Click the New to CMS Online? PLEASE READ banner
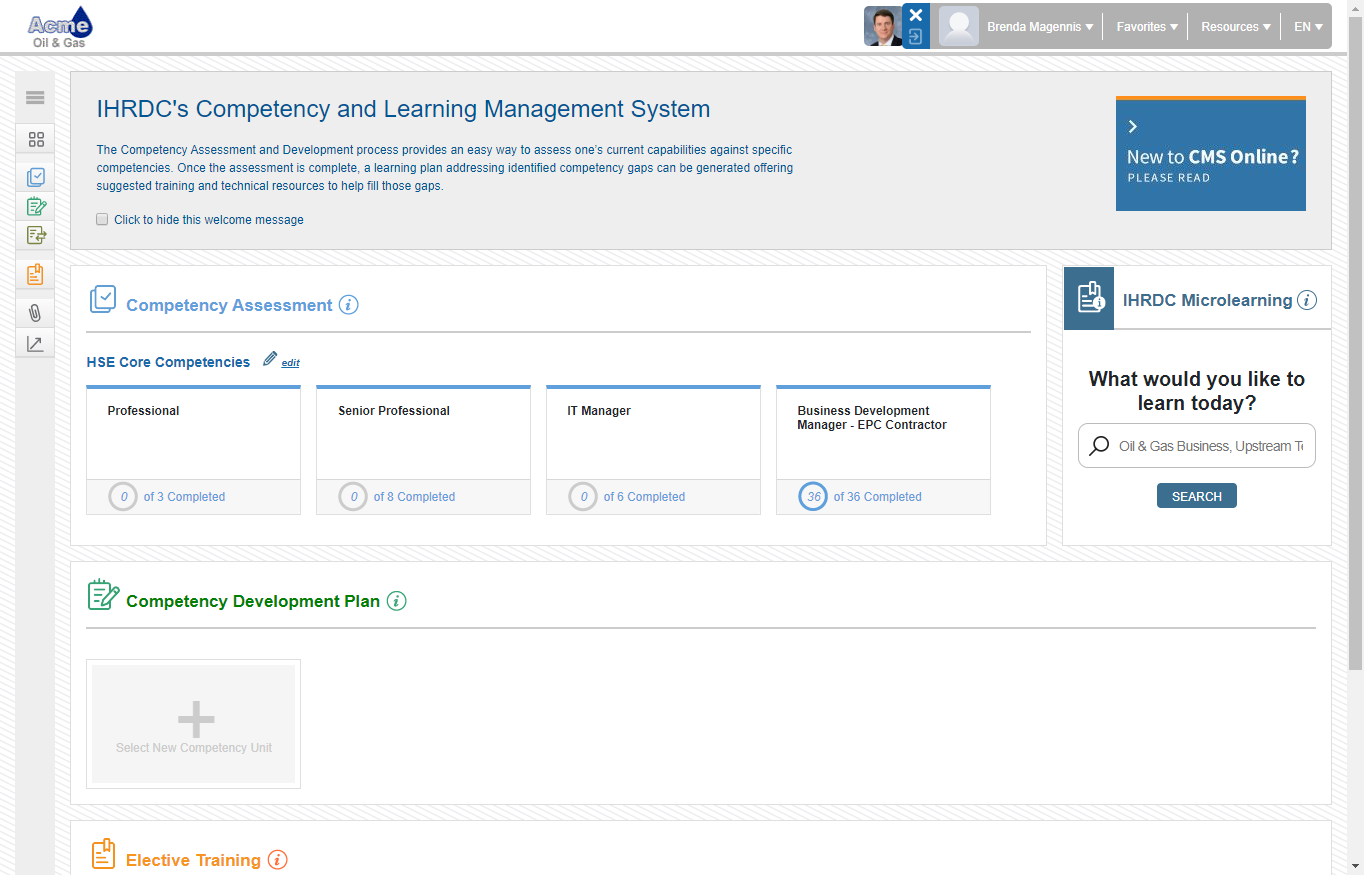 pyautogui.click(x=1211, y=153)
